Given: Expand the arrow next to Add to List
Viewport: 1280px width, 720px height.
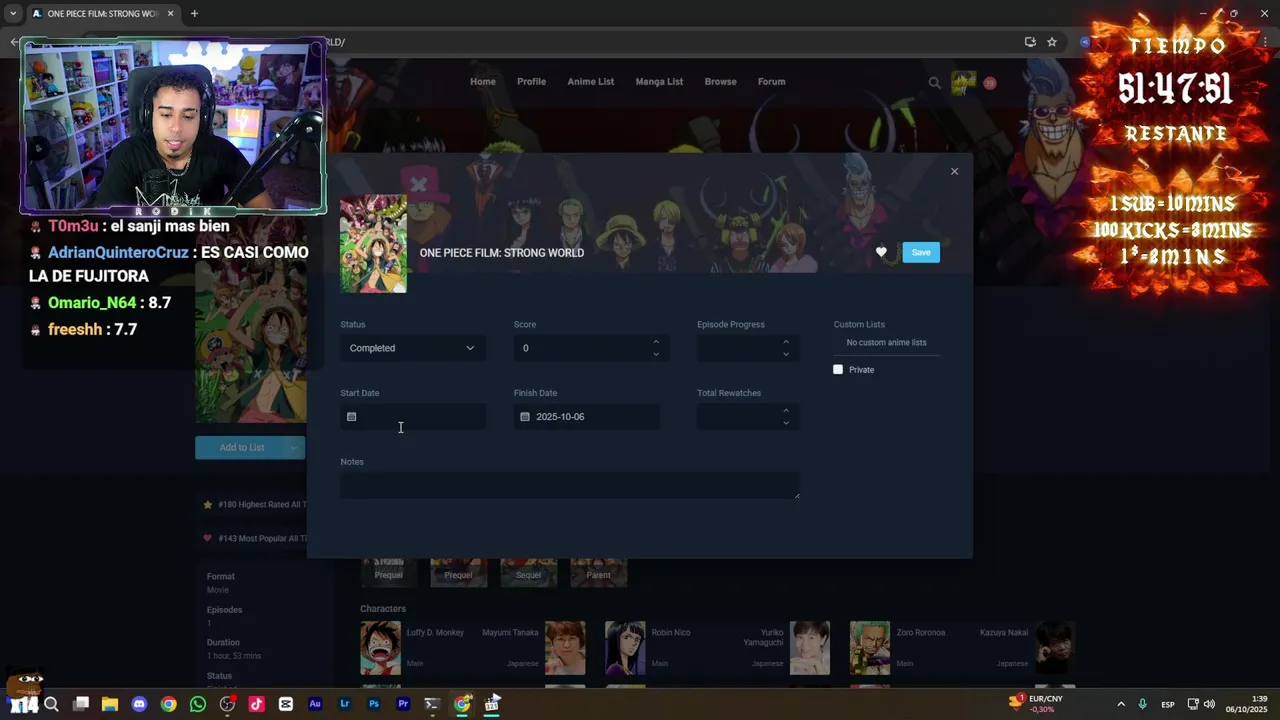Looking at the screenshot, I should click(293, 448).
